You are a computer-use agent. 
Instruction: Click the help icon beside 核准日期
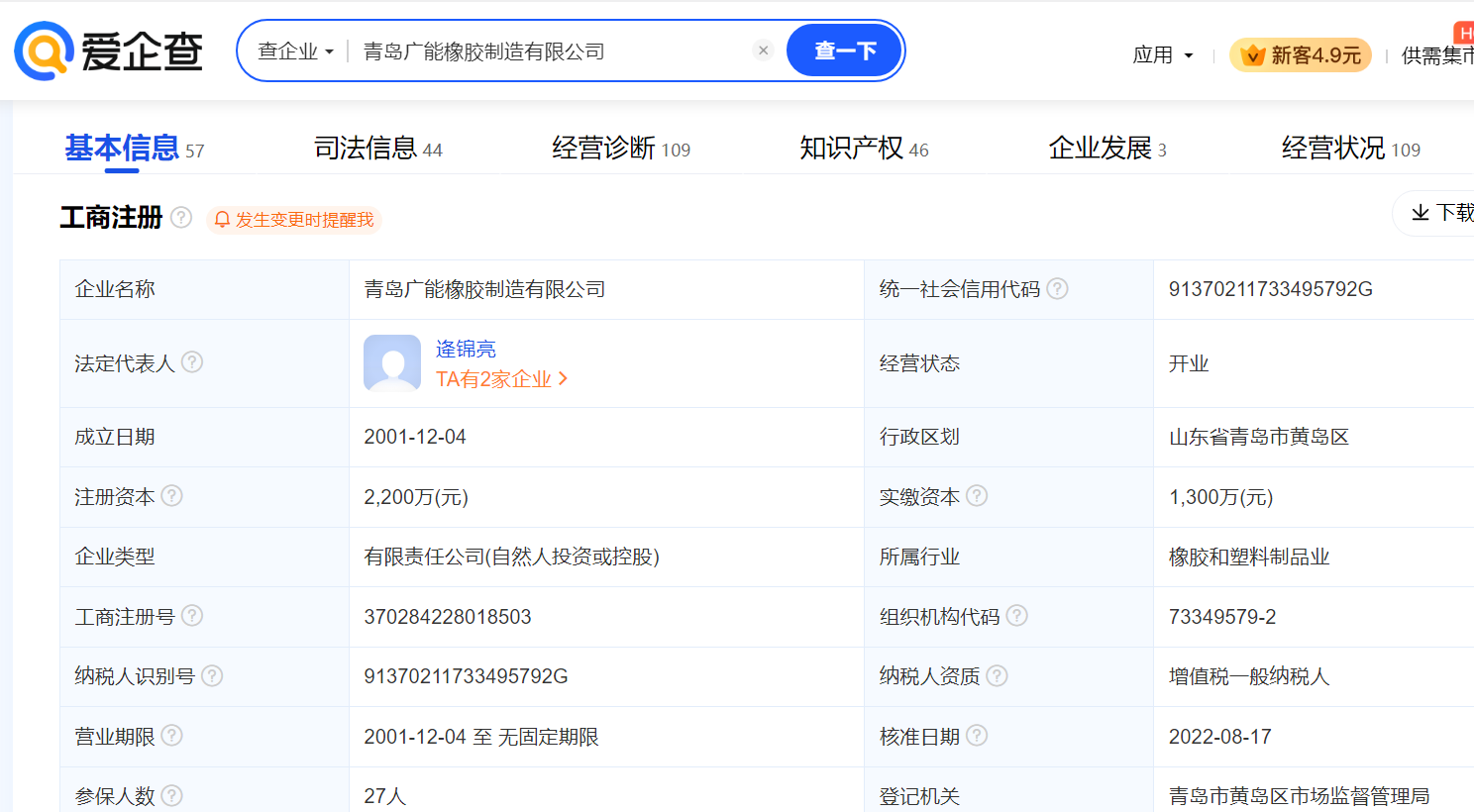coord(977,735)
